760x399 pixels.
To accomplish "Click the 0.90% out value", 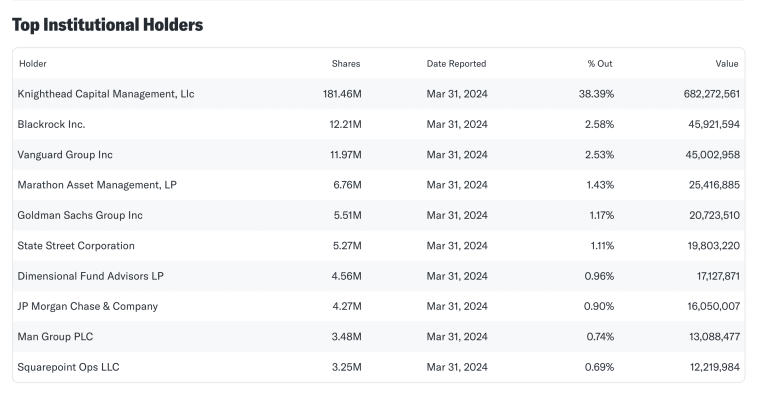I will coord(599,306).
